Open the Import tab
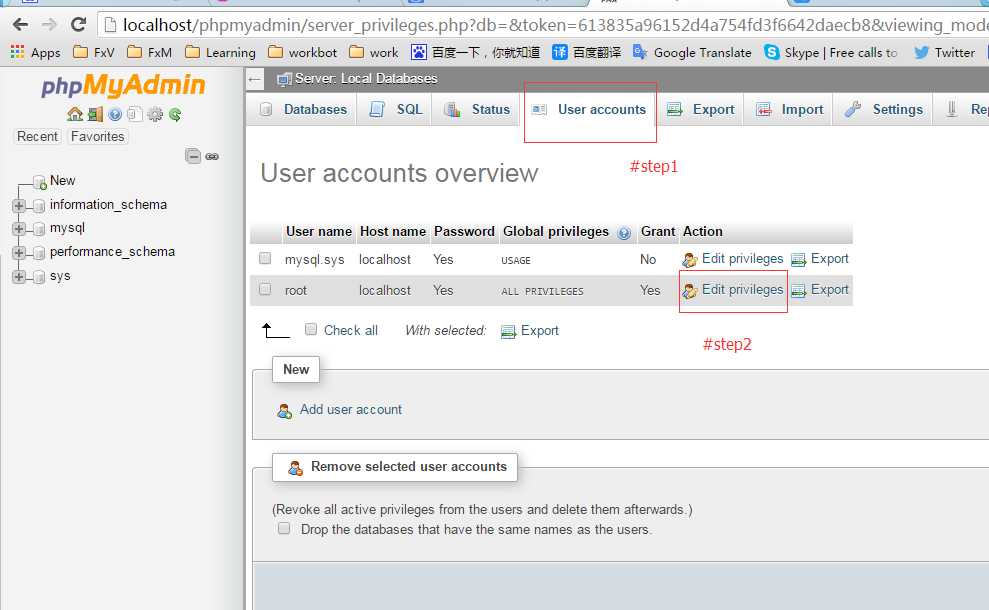Viewport: 989px width, 610px height. 789,110
